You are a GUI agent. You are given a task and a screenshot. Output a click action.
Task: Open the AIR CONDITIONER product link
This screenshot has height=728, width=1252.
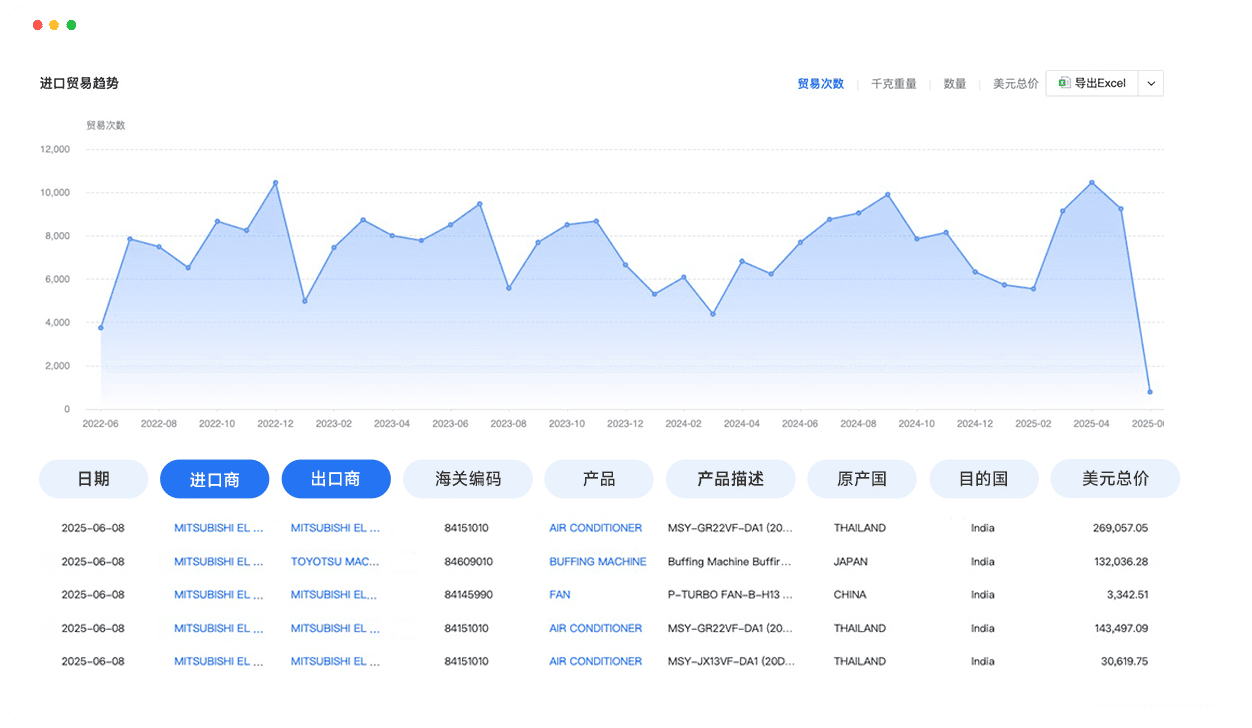coord(595,527)
